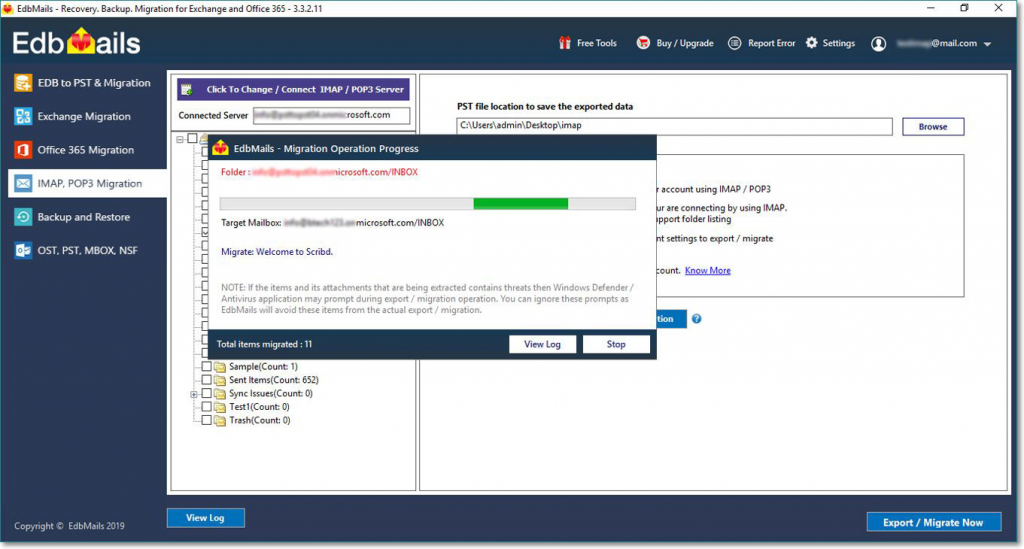The width and height of the screenshot is (1024, 549).
Task: Select Sent Items(Count: 652) row
Action: click(274, 380)
